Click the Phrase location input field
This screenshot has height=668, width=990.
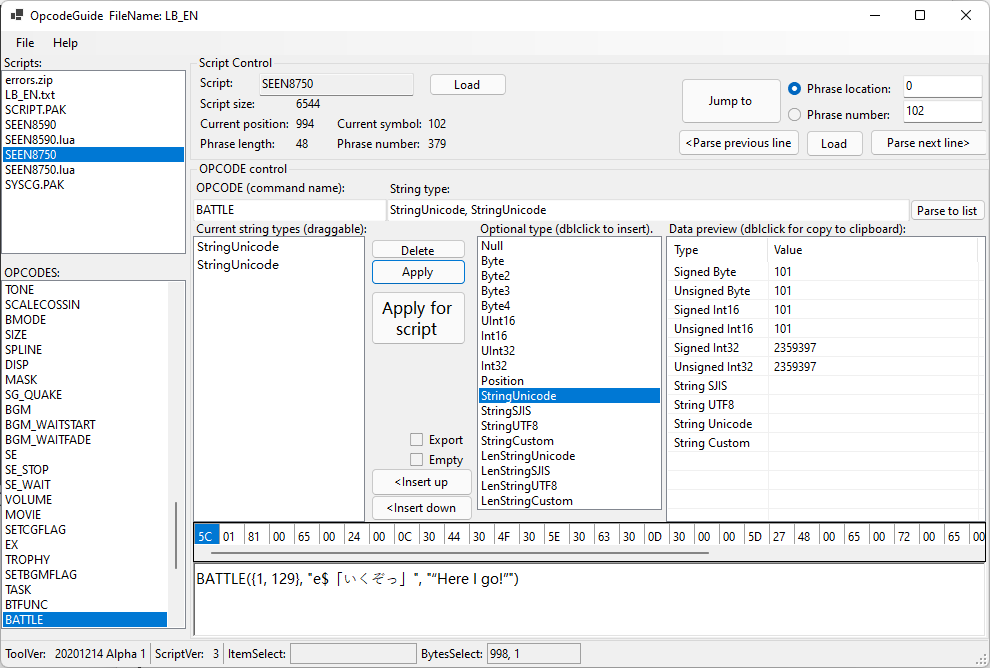coord(942,86)
